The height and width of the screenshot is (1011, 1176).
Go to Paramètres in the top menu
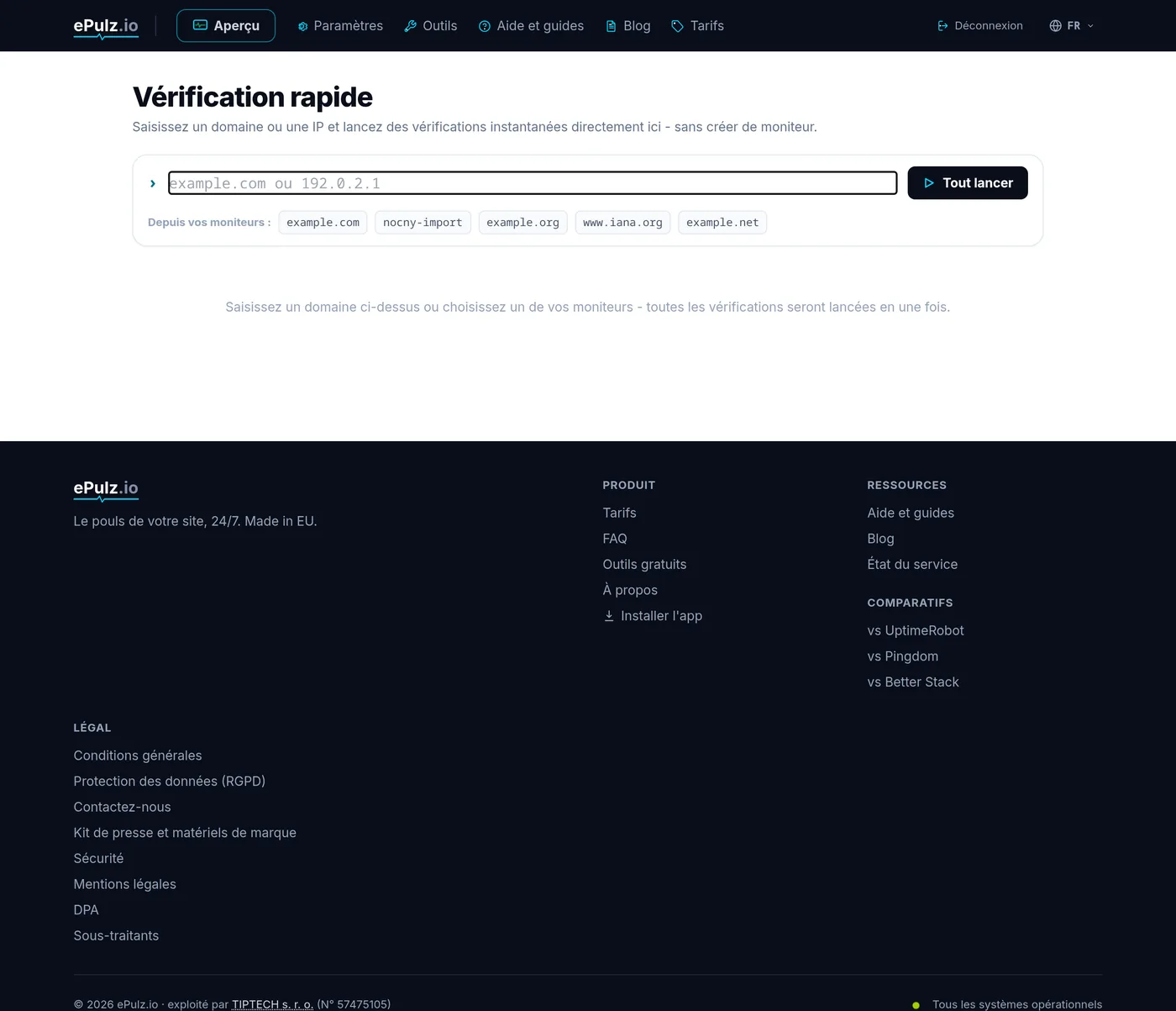tap(340, 26)
